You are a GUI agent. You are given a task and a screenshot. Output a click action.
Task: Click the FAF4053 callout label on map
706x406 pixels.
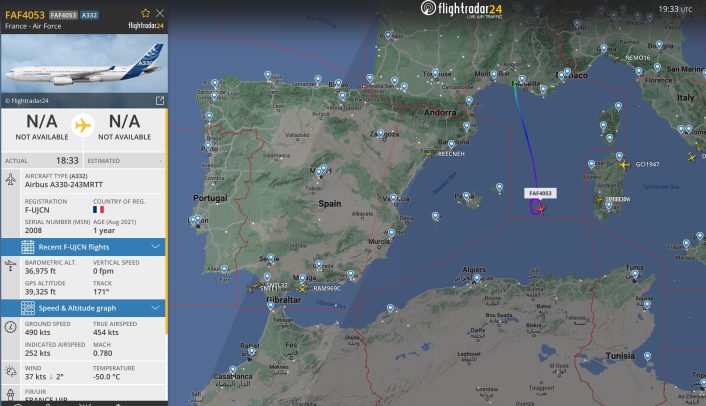pyautogui.click(x=540, y=193)
